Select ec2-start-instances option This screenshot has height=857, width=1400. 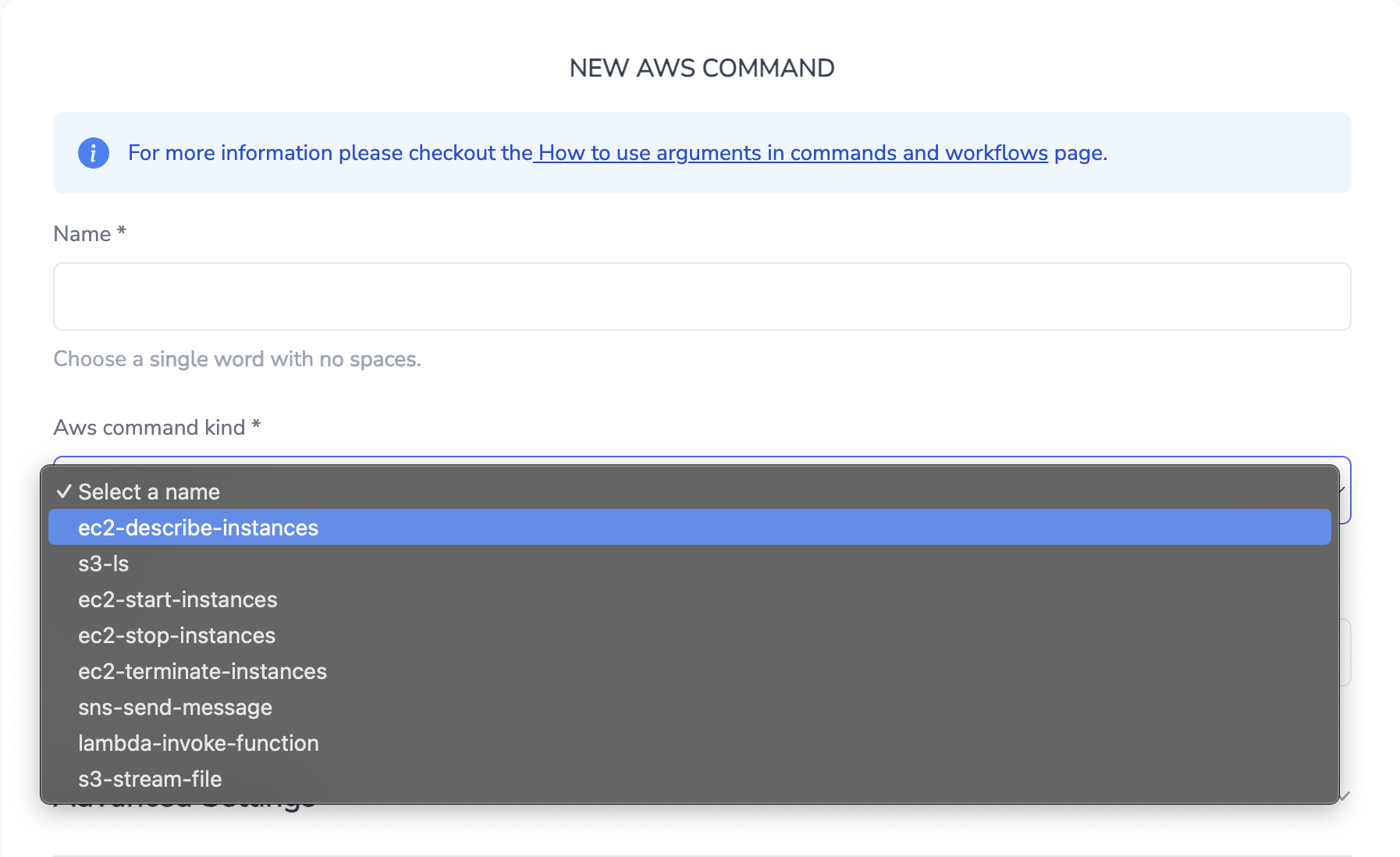(x=690, y=599)
